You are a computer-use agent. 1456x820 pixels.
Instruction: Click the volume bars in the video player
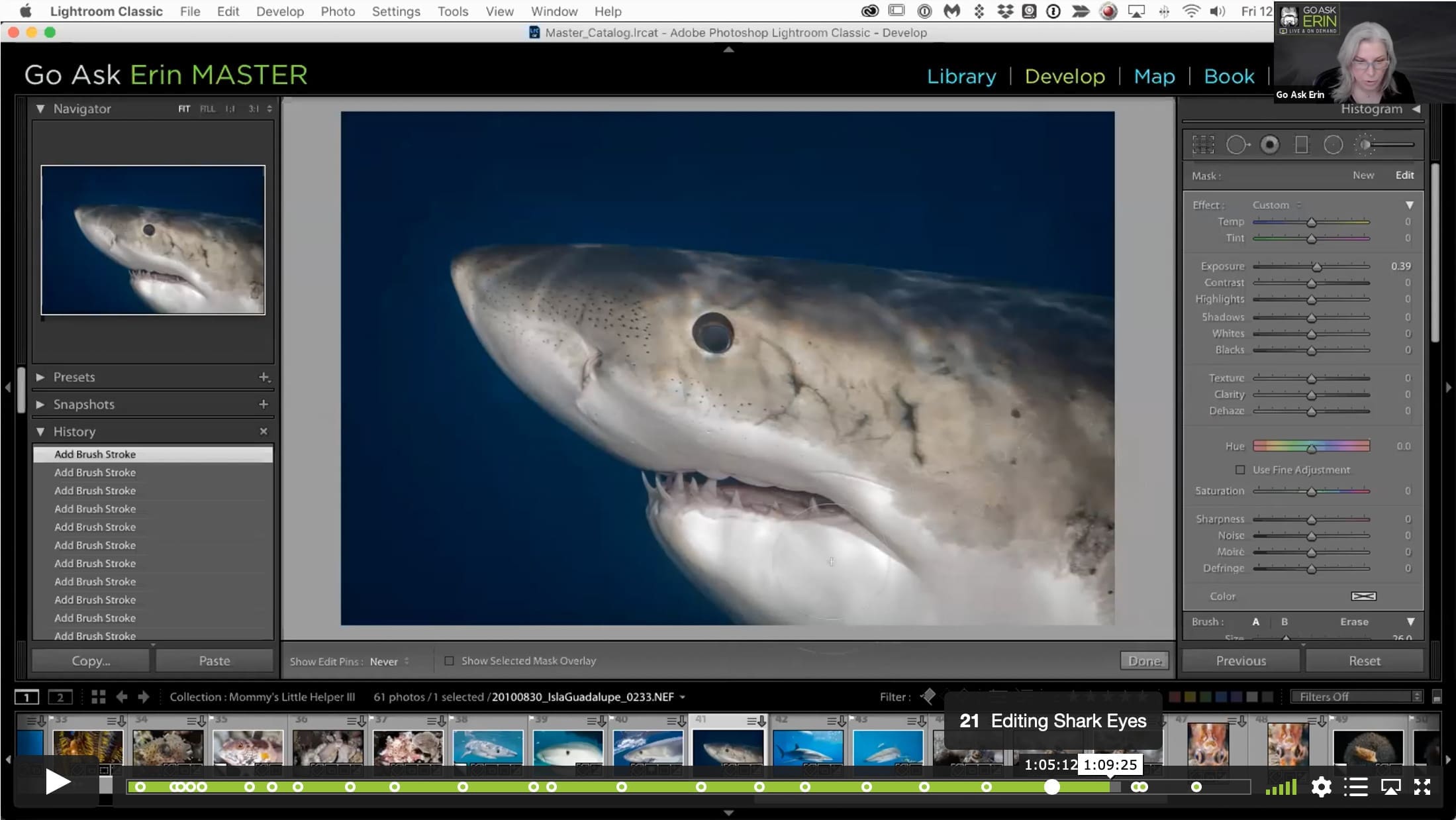[1281, 787]
